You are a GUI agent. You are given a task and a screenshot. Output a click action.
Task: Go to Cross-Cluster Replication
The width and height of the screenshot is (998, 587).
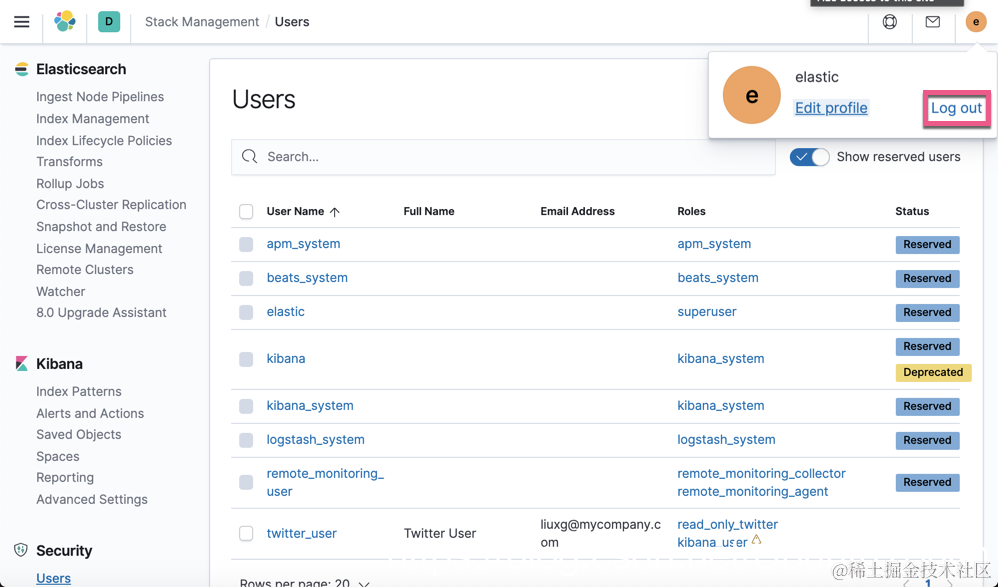pos(111,205)
